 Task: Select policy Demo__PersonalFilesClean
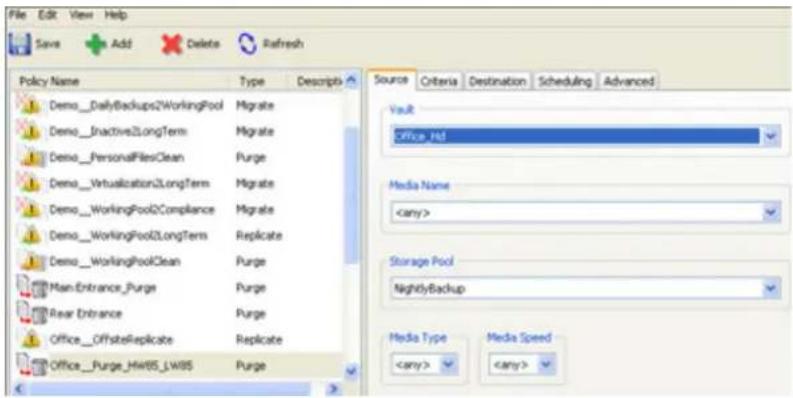coord(116,158)
